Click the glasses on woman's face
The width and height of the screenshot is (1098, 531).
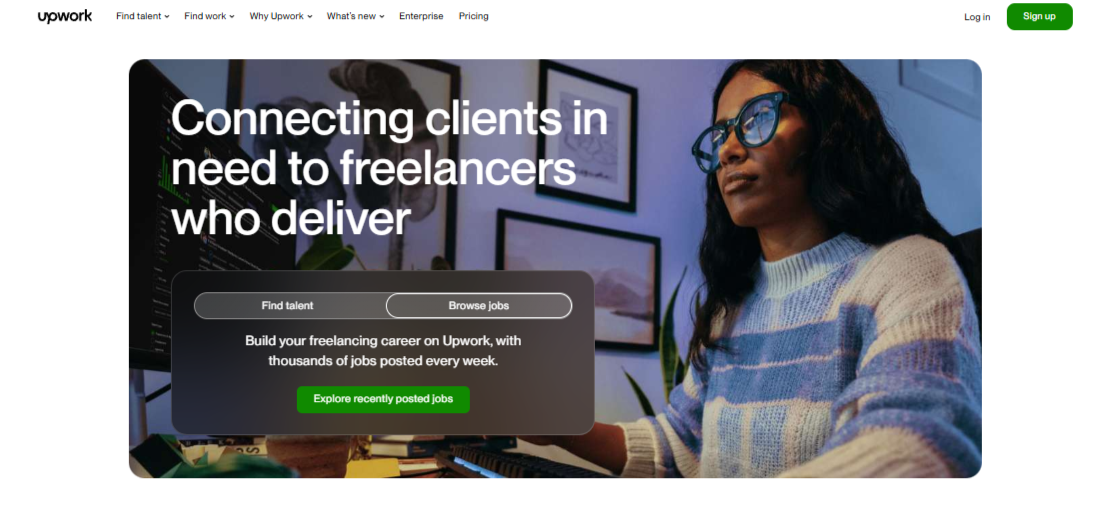(x=742, y=130)
